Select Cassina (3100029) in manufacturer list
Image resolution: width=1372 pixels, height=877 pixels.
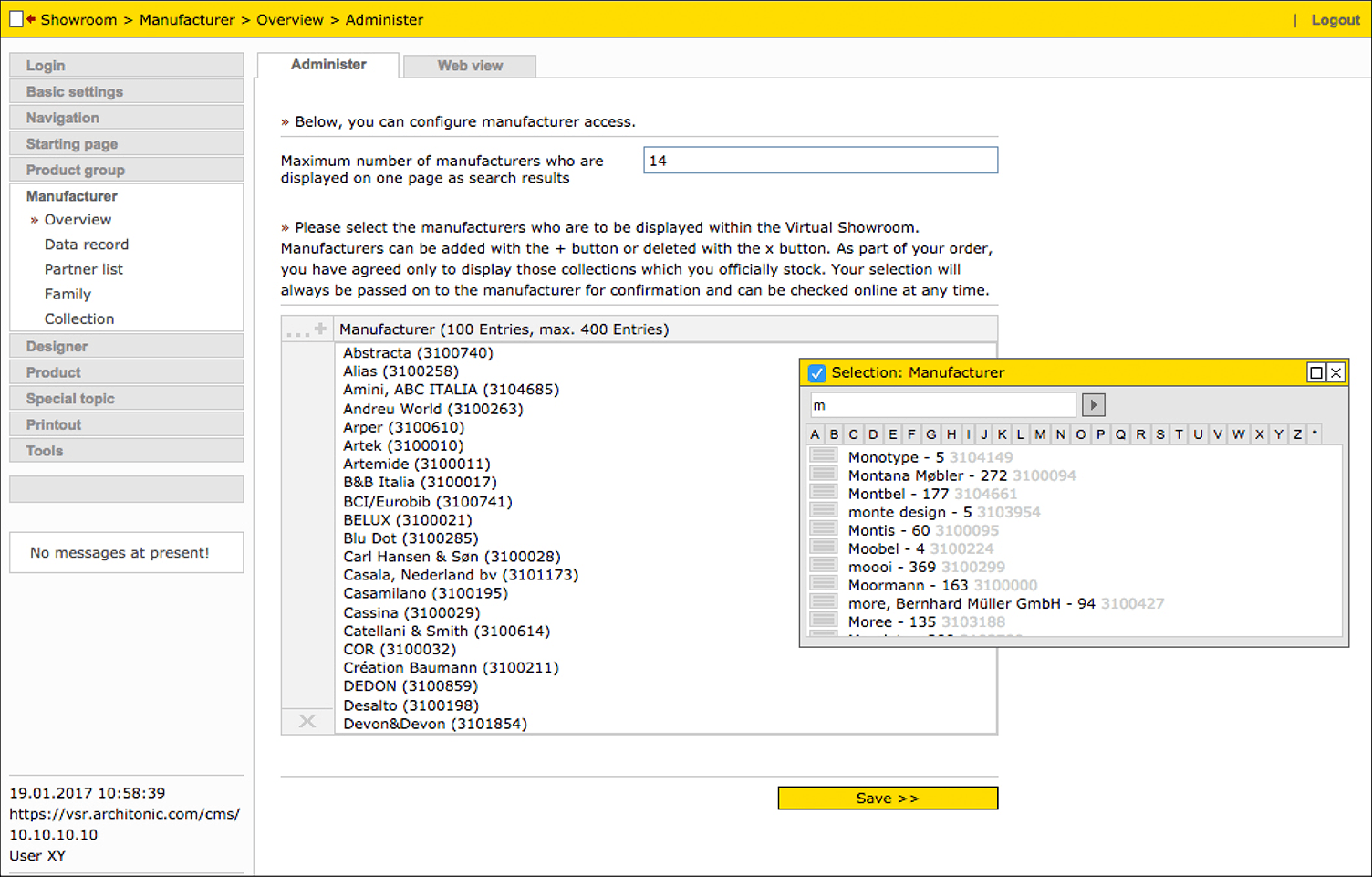(411, 612)
